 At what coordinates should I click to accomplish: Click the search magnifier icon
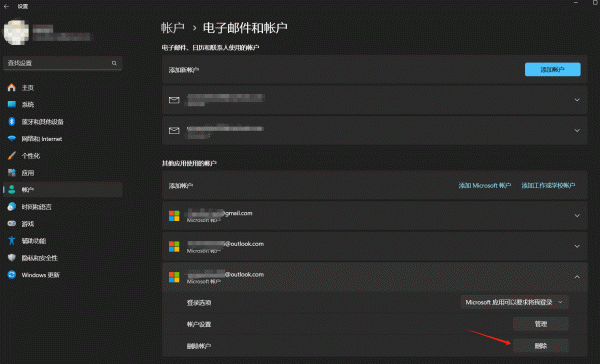(114, 63)
